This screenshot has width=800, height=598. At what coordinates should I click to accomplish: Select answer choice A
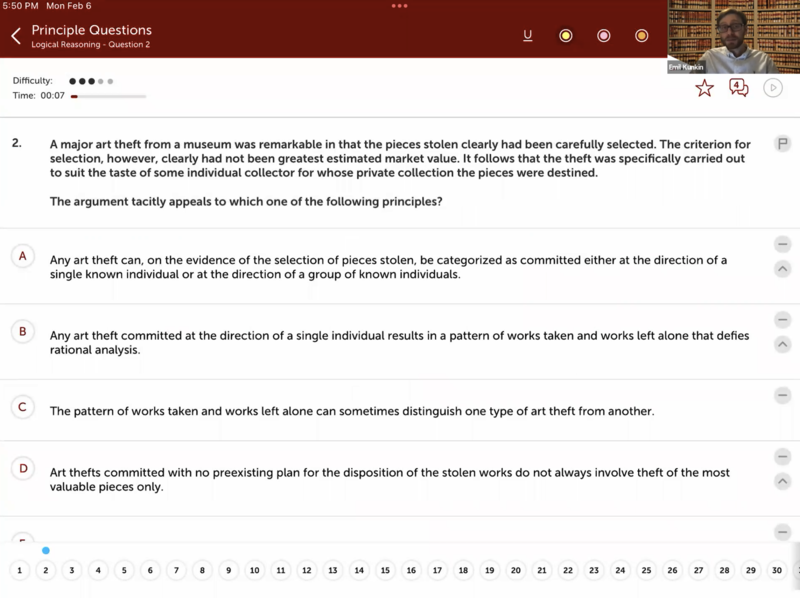click(x=23, y=256)
